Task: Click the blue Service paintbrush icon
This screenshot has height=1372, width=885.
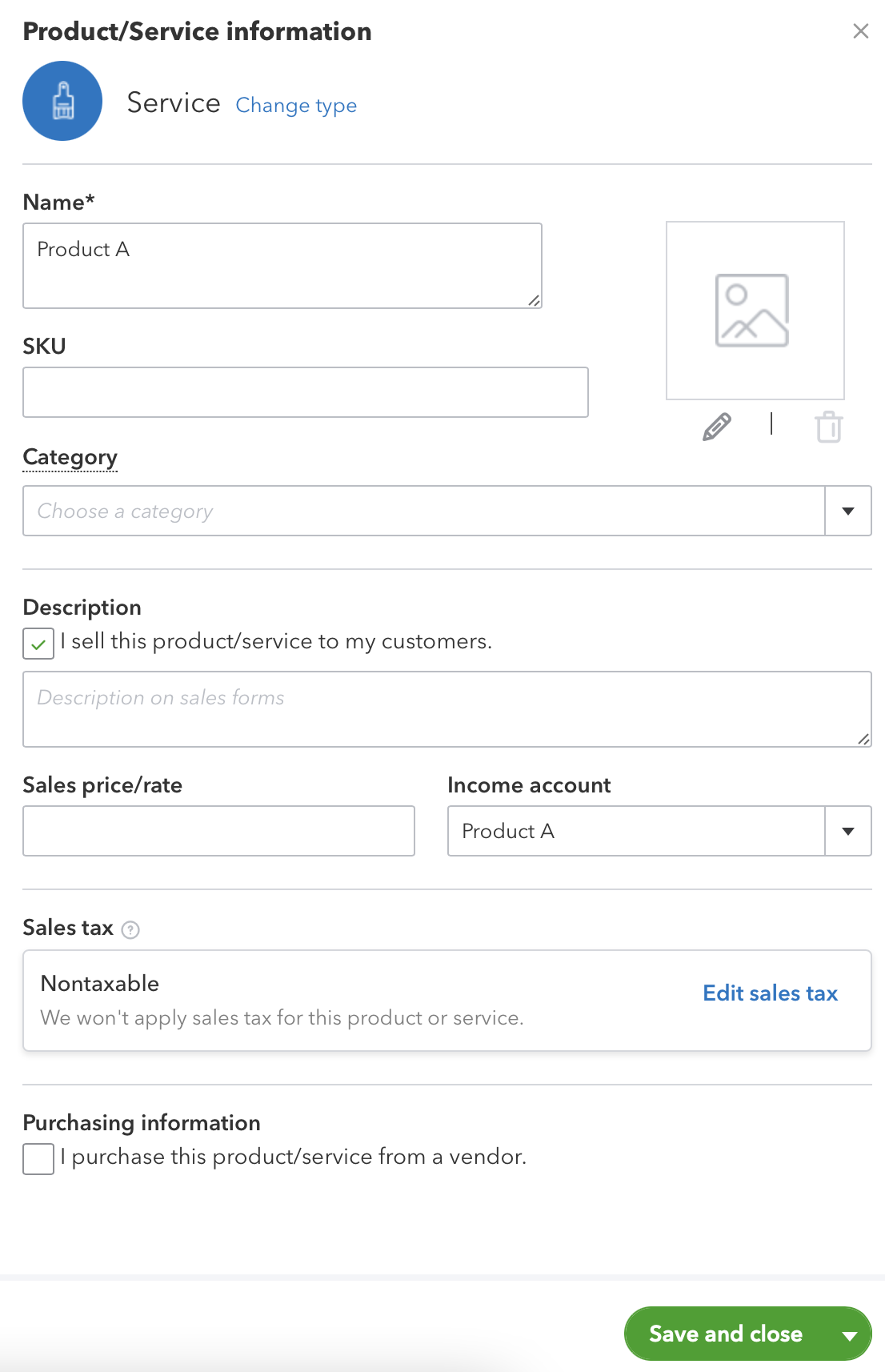Action: [62, 101]
